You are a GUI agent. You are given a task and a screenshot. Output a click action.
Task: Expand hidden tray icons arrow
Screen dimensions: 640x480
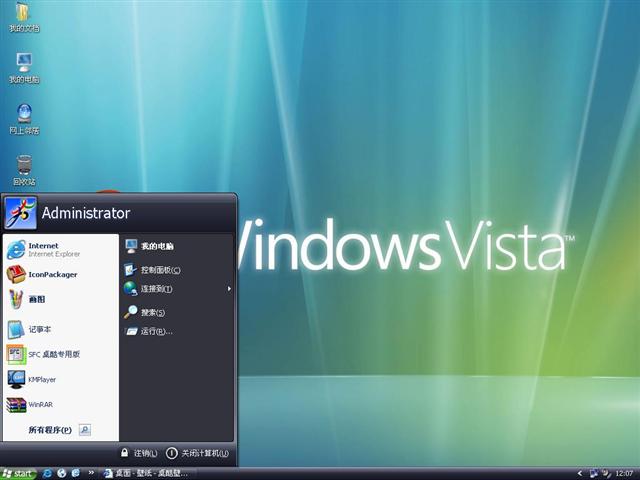[x=580, y=473]
